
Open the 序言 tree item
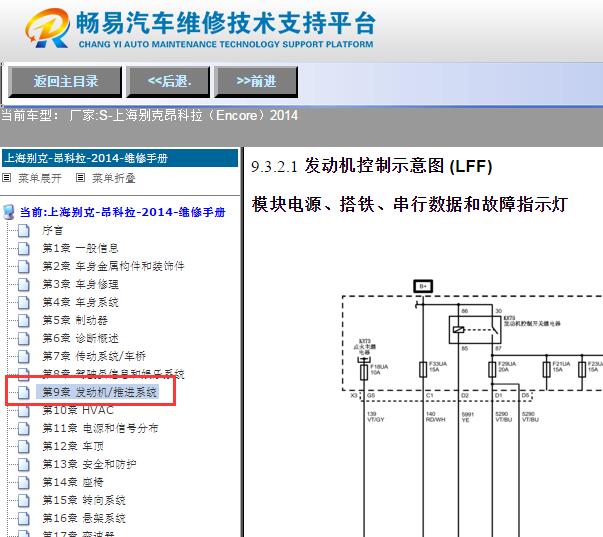click(52, 230)
